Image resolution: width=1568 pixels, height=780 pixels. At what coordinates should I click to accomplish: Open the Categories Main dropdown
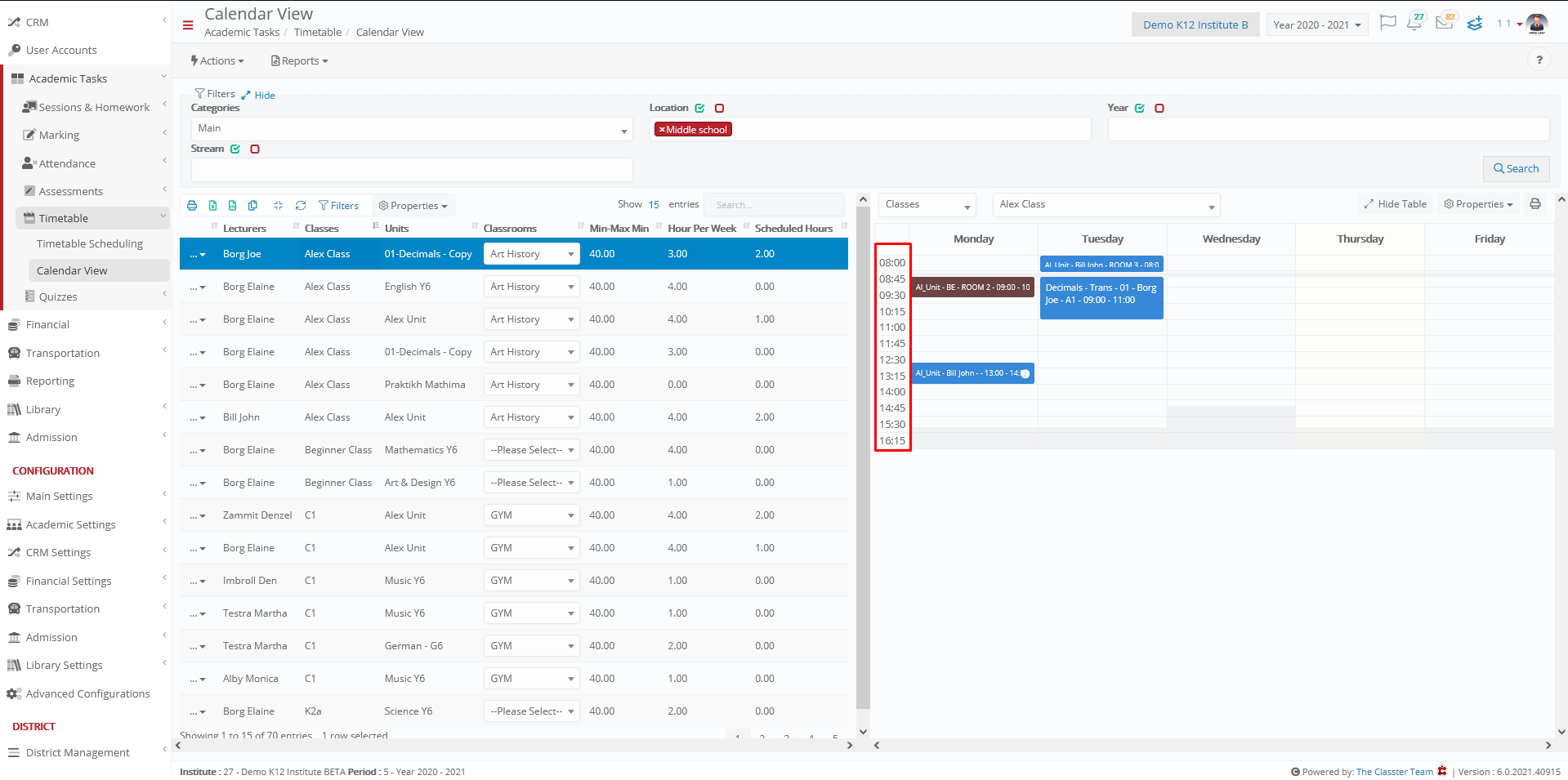(412, 128)
